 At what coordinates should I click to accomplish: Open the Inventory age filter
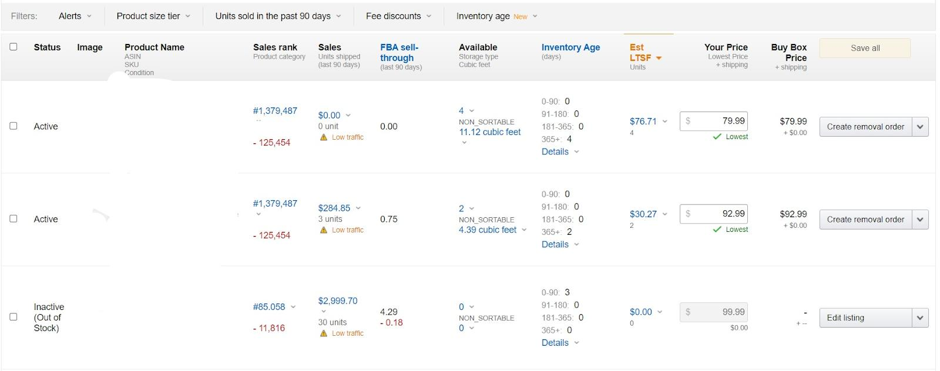tap(496, 16)
